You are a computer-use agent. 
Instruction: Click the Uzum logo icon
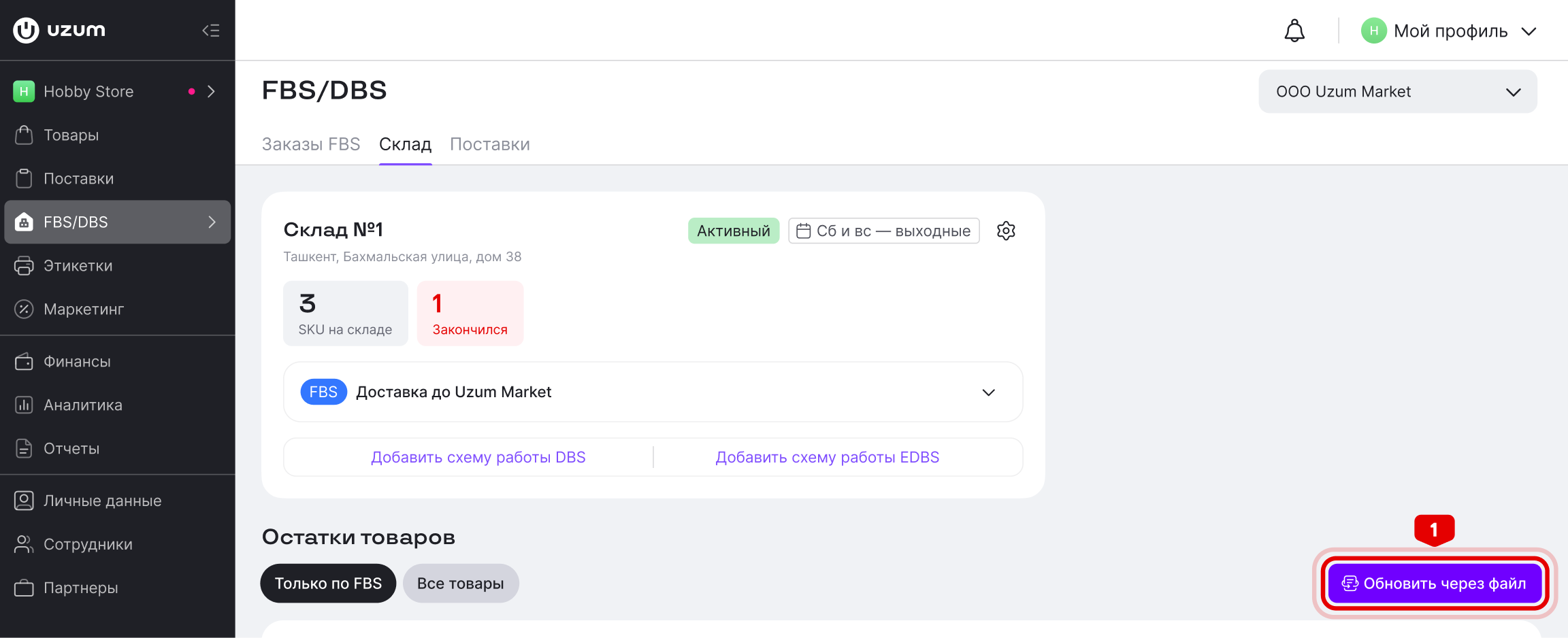click(26, 30)
